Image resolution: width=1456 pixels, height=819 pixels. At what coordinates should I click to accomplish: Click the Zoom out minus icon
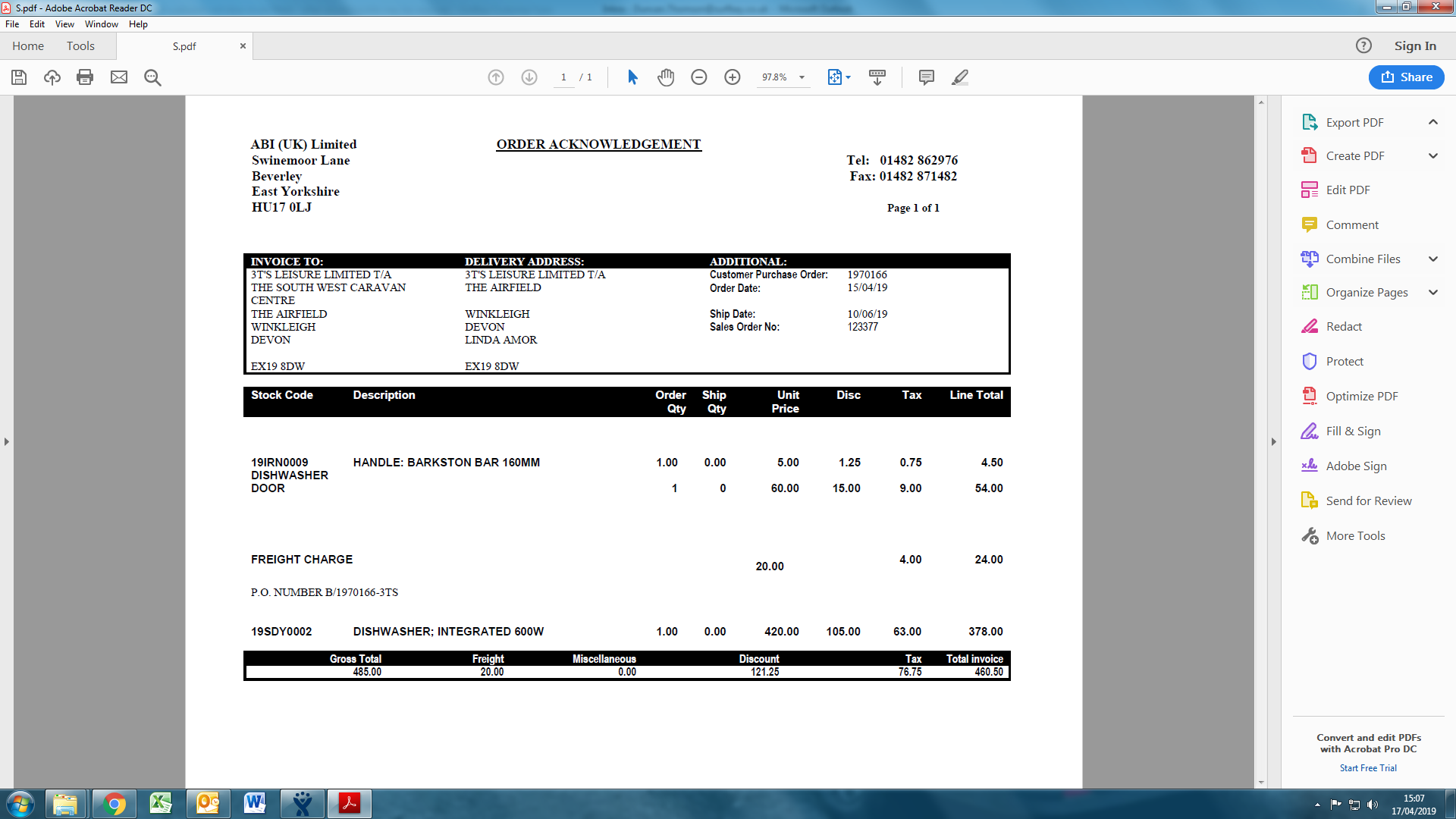point(699,77)
